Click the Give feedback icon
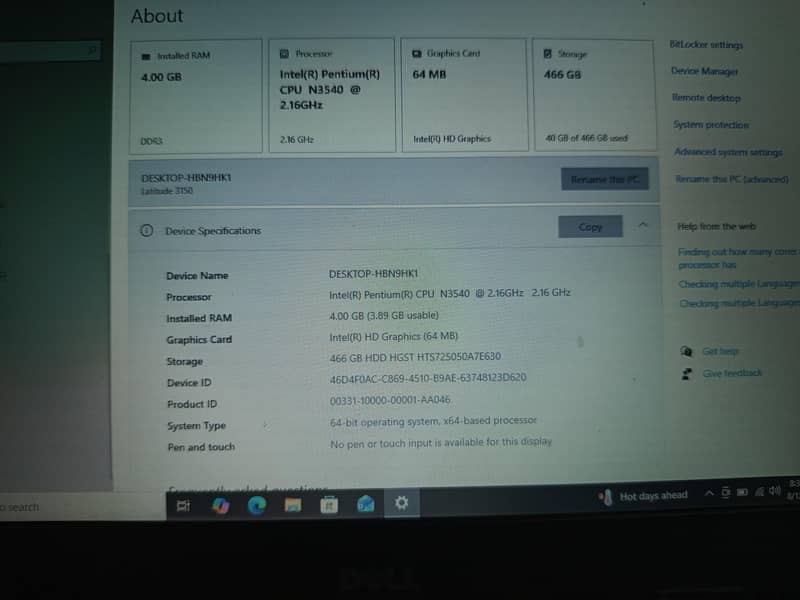The width and height of the screenshot is (800, 600). point(687,374)
